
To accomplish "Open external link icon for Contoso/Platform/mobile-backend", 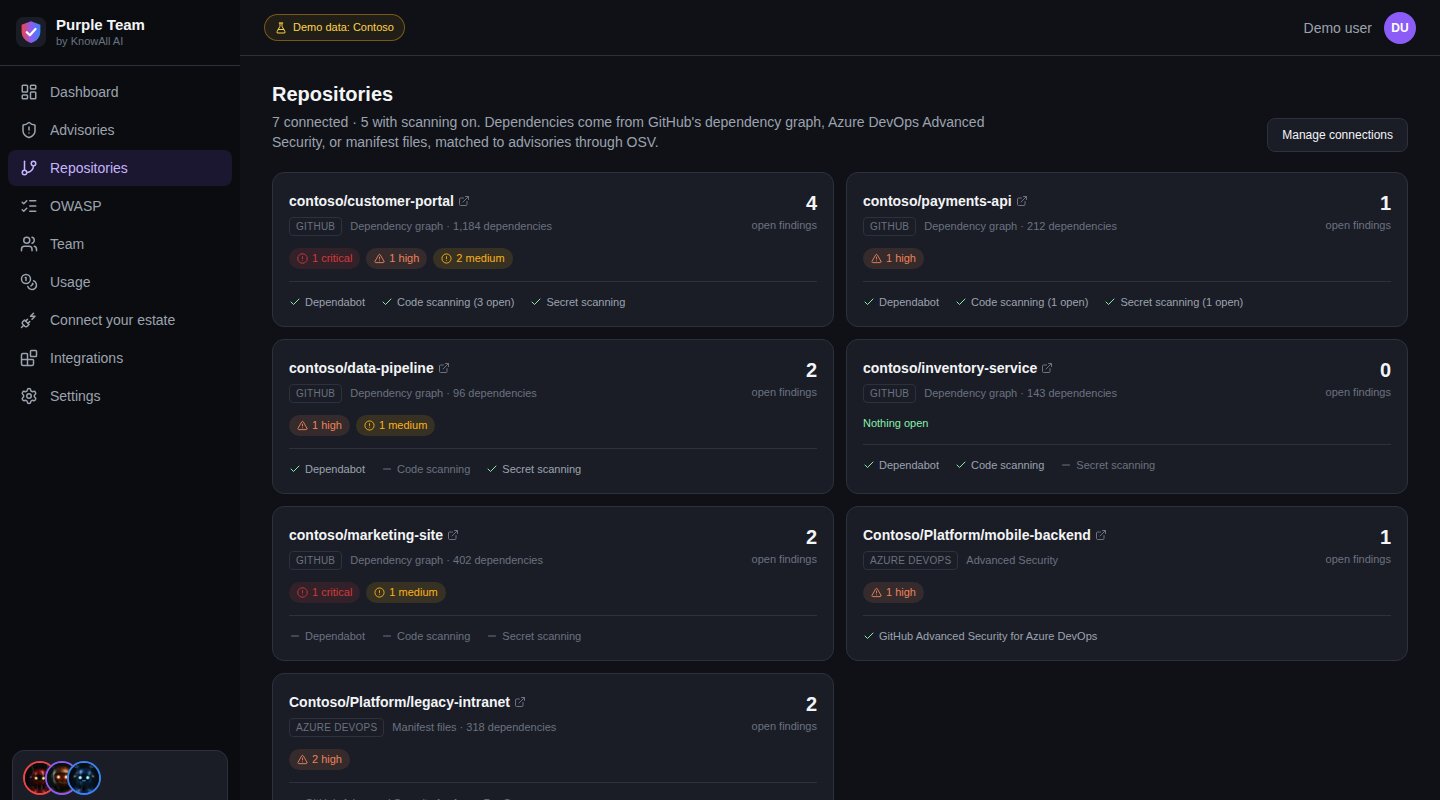I will click(x=1101, y=535).
